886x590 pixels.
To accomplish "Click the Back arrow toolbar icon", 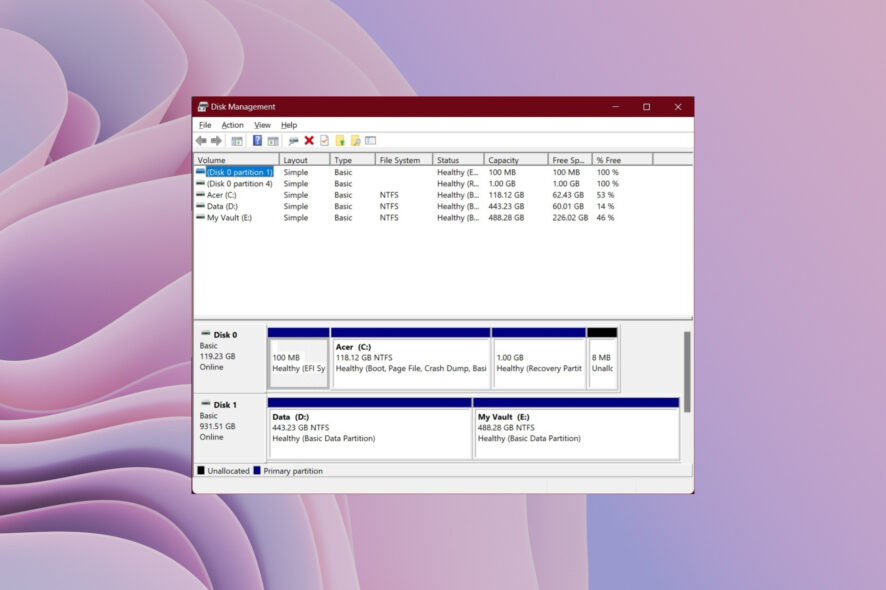I will 201,141.
